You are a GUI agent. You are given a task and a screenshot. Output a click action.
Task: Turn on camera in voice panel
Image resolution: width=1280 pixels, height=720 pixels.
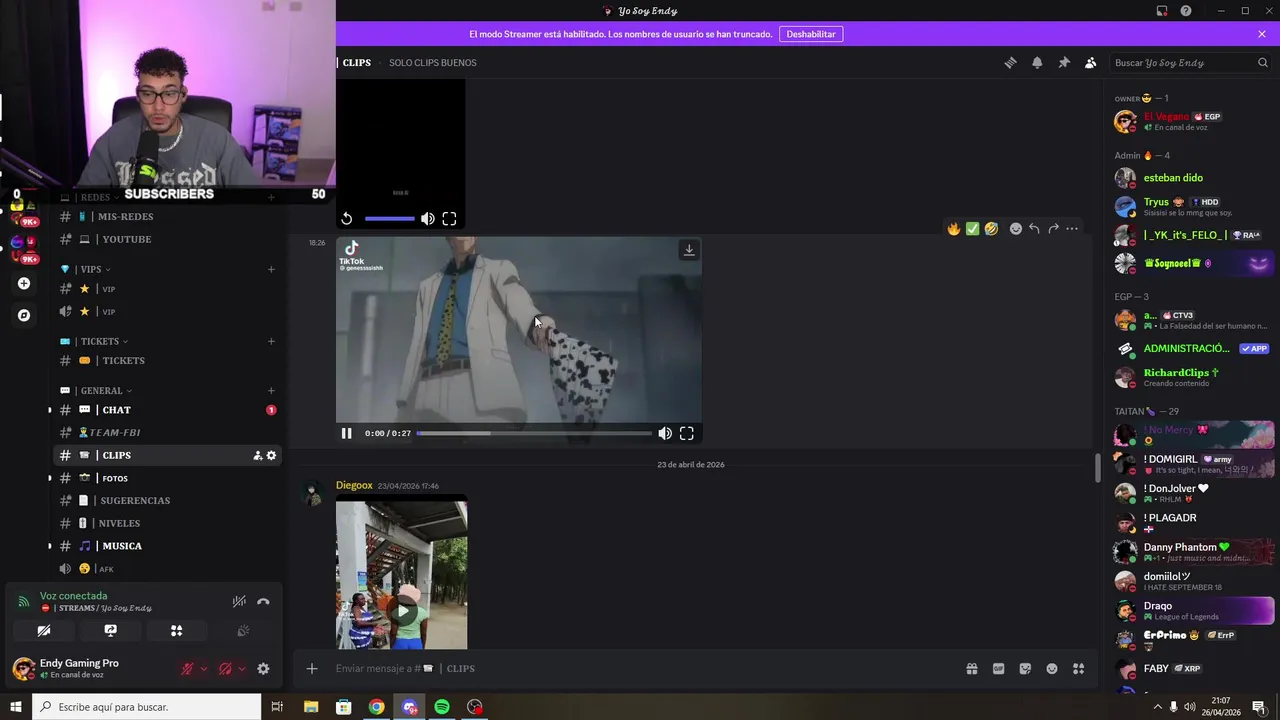click(44, 631)
